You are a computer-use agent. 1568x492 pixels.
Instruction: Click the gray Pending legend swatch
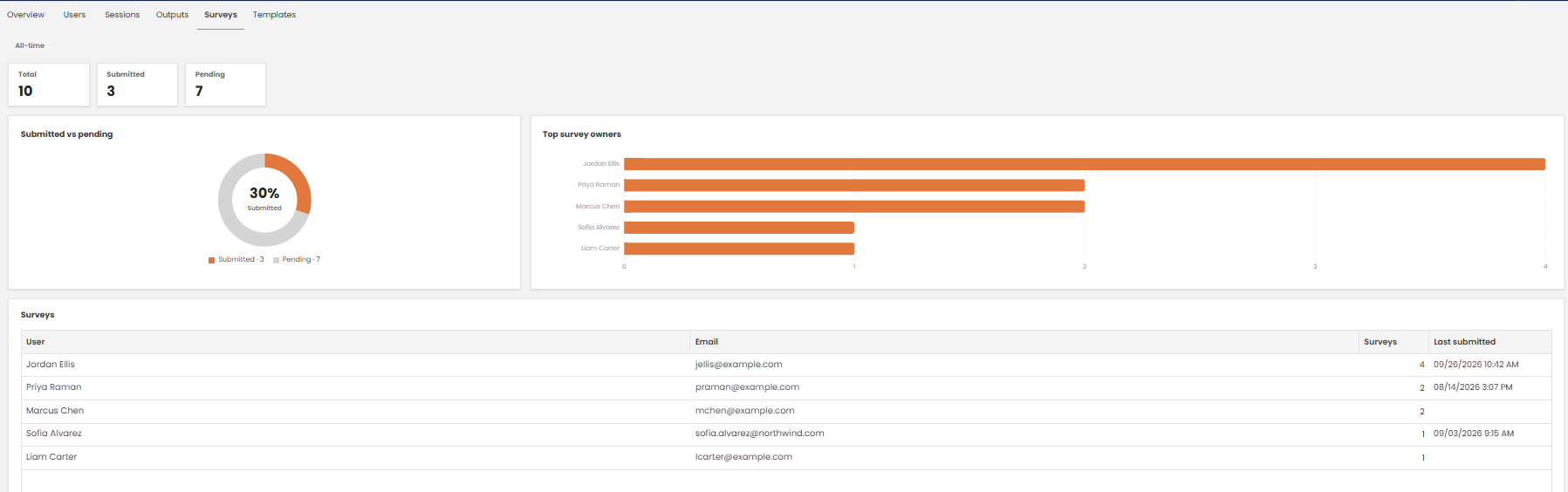click(276, 260)
